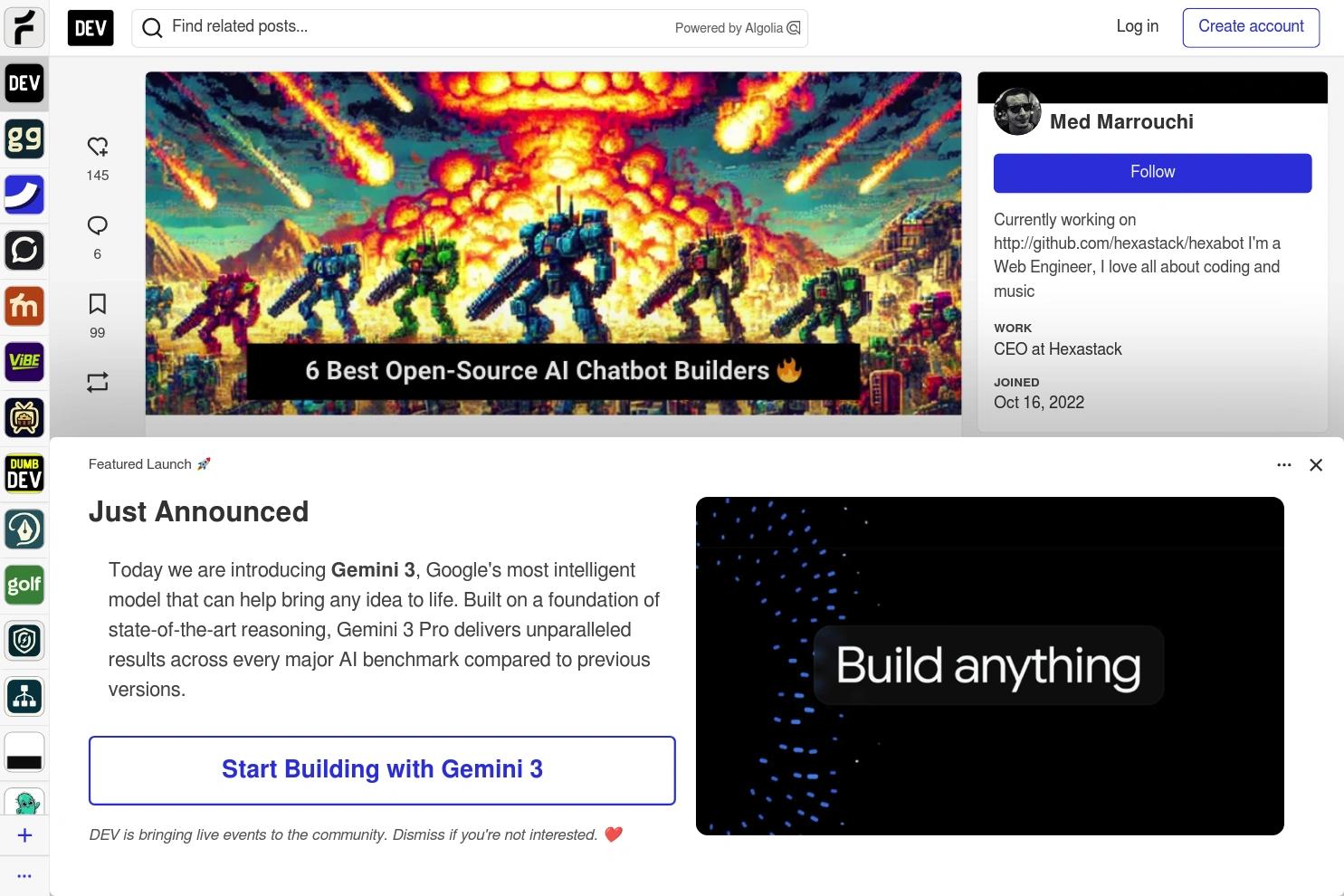Image resolution: width=1344 pixels, height=896 pixels.
Task: Select the VIBE forem in the sidebar
Action: [24, 362]
